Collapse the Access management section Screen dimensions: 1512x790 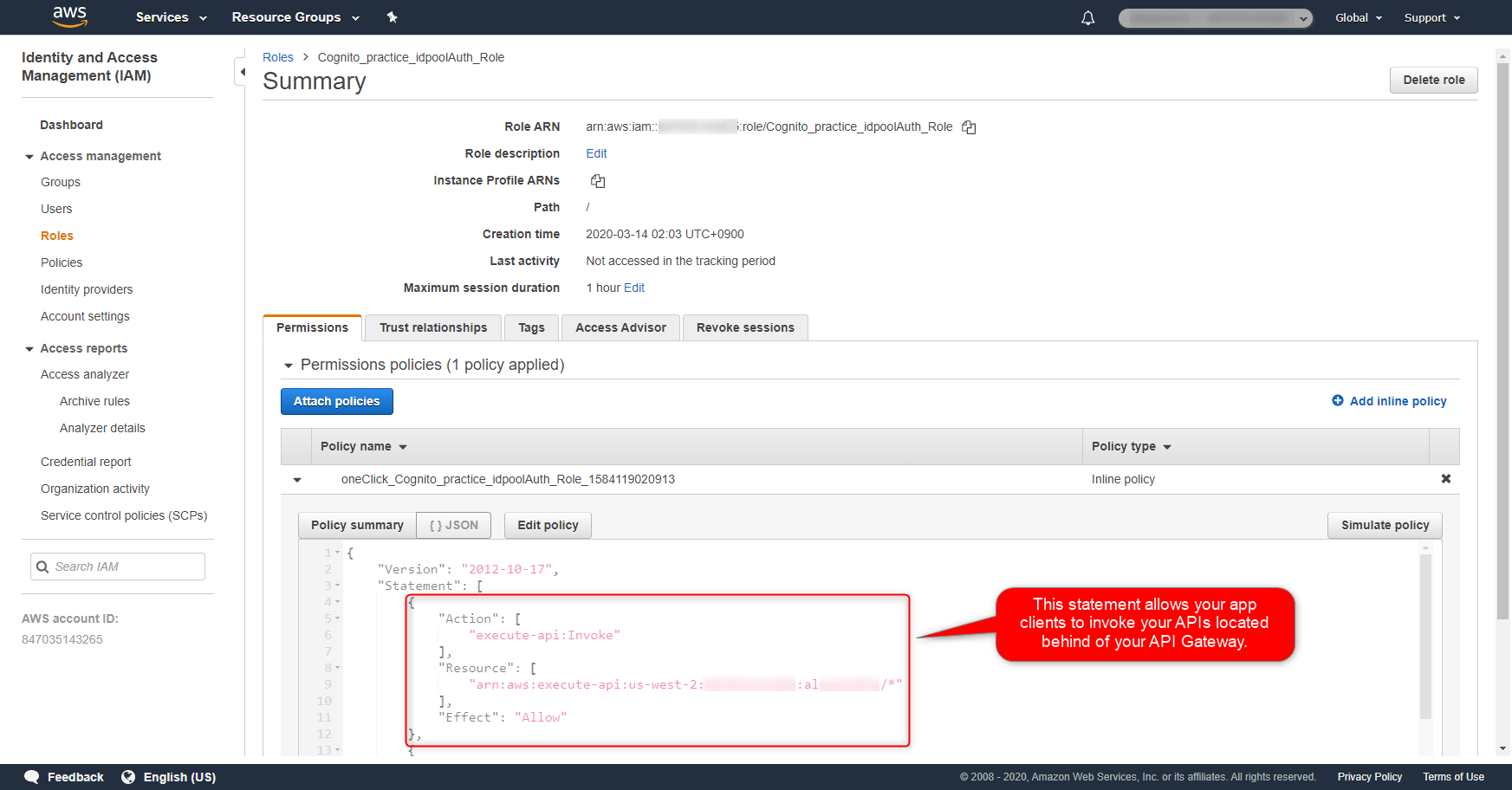[29, 157]
